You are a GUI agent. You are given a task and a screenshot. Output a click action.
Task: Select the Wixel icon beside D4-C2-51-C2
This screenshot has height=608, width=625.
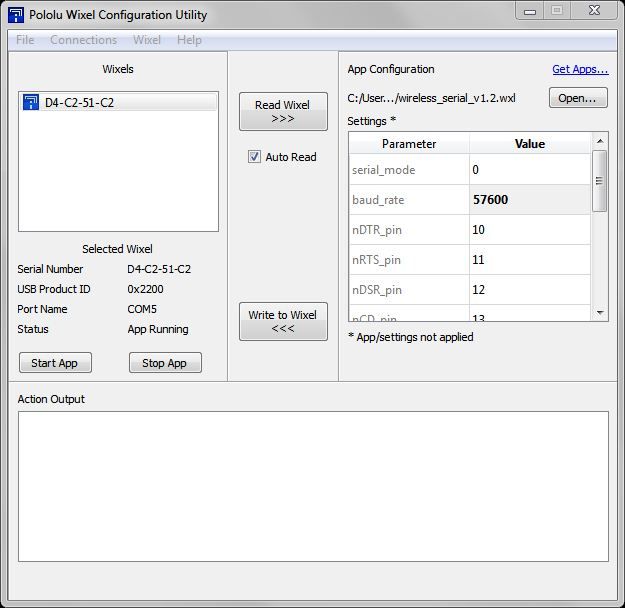(x=31, y=102)
